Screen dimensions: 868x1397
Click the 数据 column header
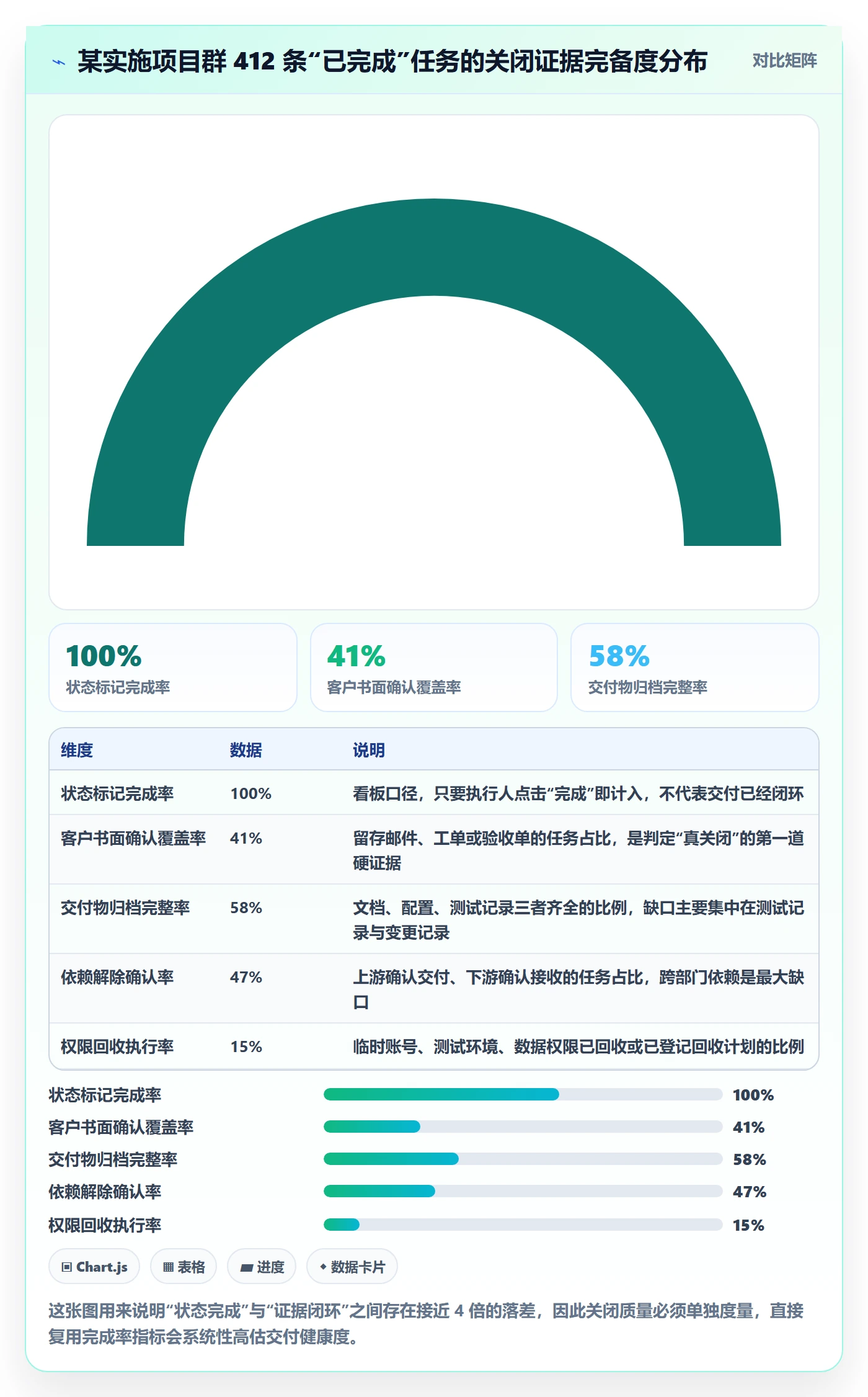coord(246,750)
